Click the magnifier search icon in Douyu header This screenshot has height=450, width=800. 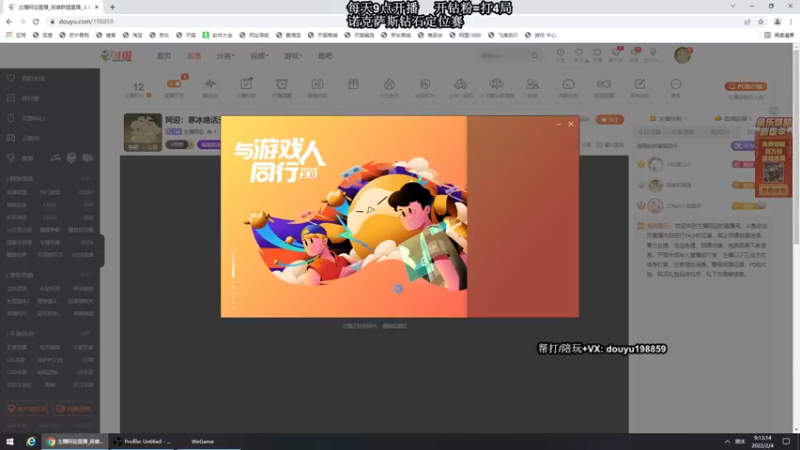pyautogui.click(x=535, y=56)
